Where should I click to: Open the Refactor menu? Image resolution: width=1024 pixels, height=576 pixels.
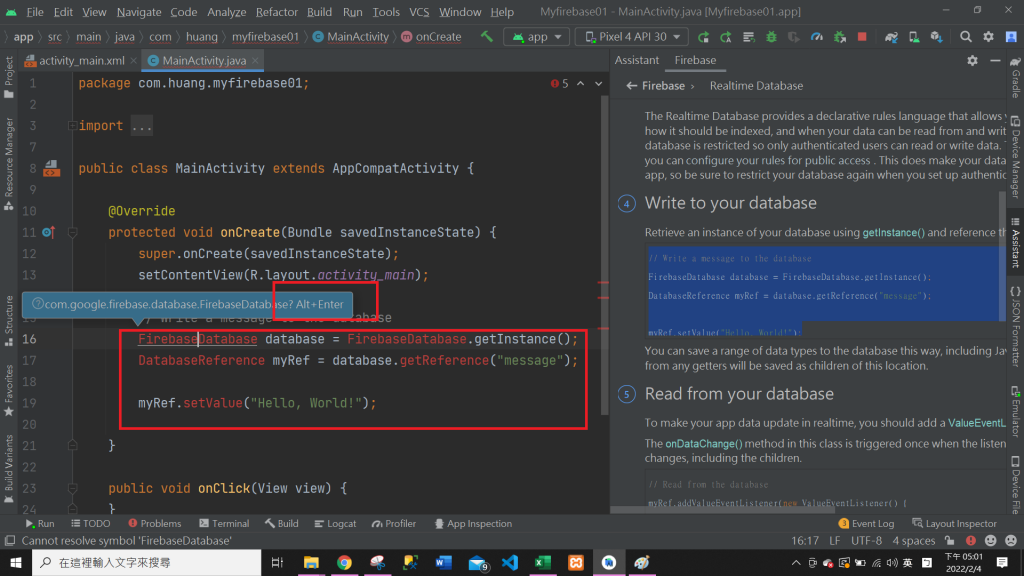point(276,12)
